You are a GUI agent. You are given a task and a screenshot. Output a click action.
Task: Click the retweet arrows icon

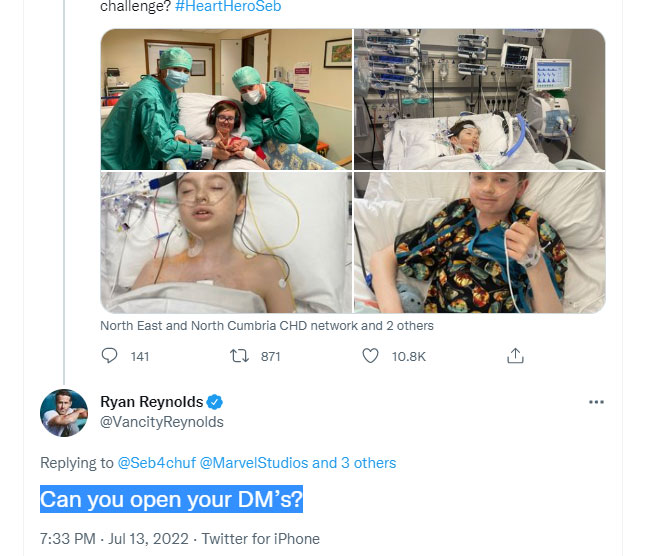coord(238,356)
